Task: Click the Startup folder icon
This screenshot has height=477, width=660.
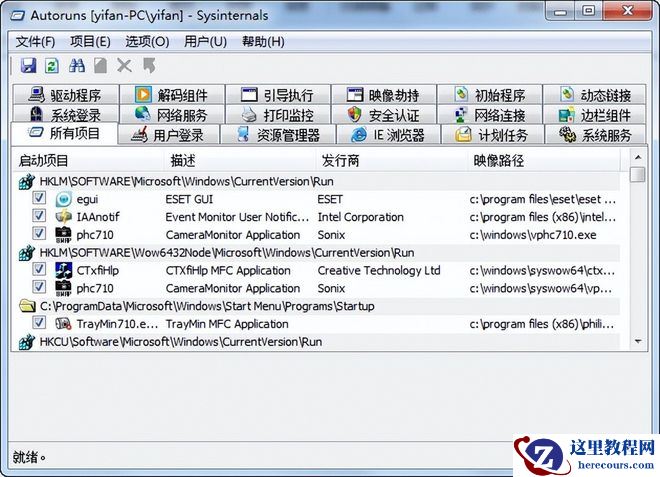Action: tap(27, 306)
